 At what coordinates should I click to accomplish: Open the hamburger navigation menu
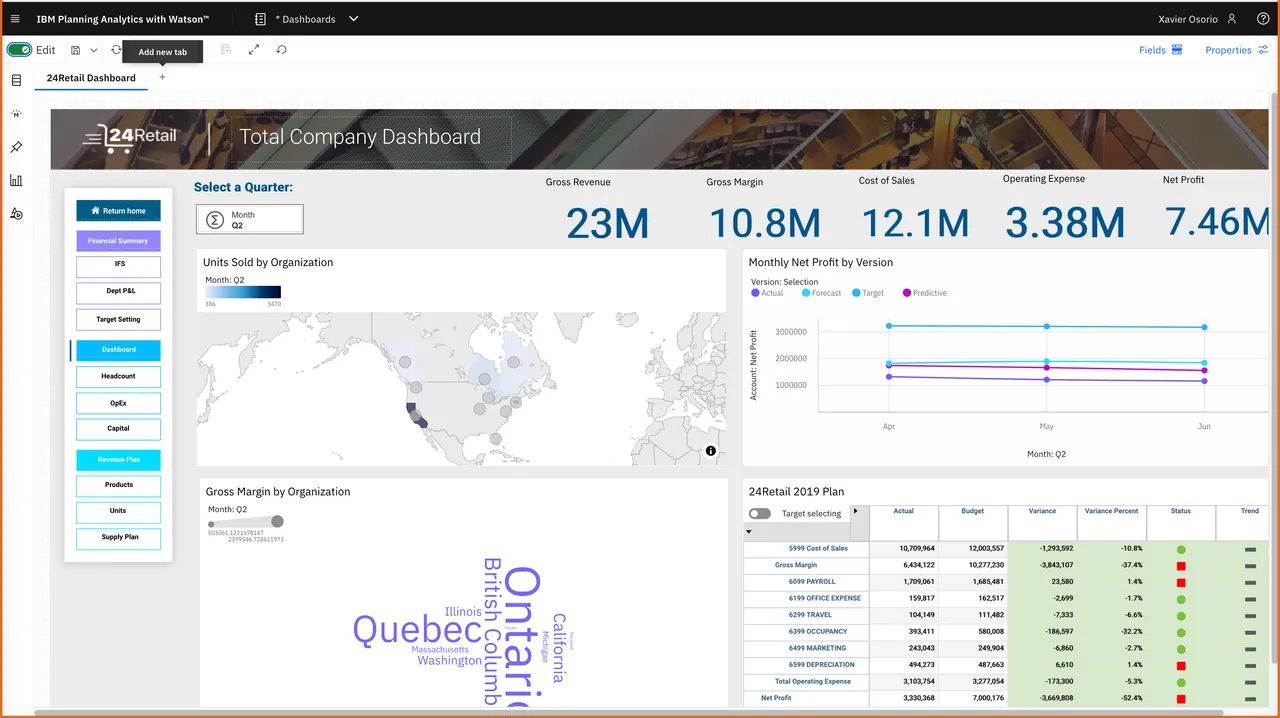coord(15,19)
